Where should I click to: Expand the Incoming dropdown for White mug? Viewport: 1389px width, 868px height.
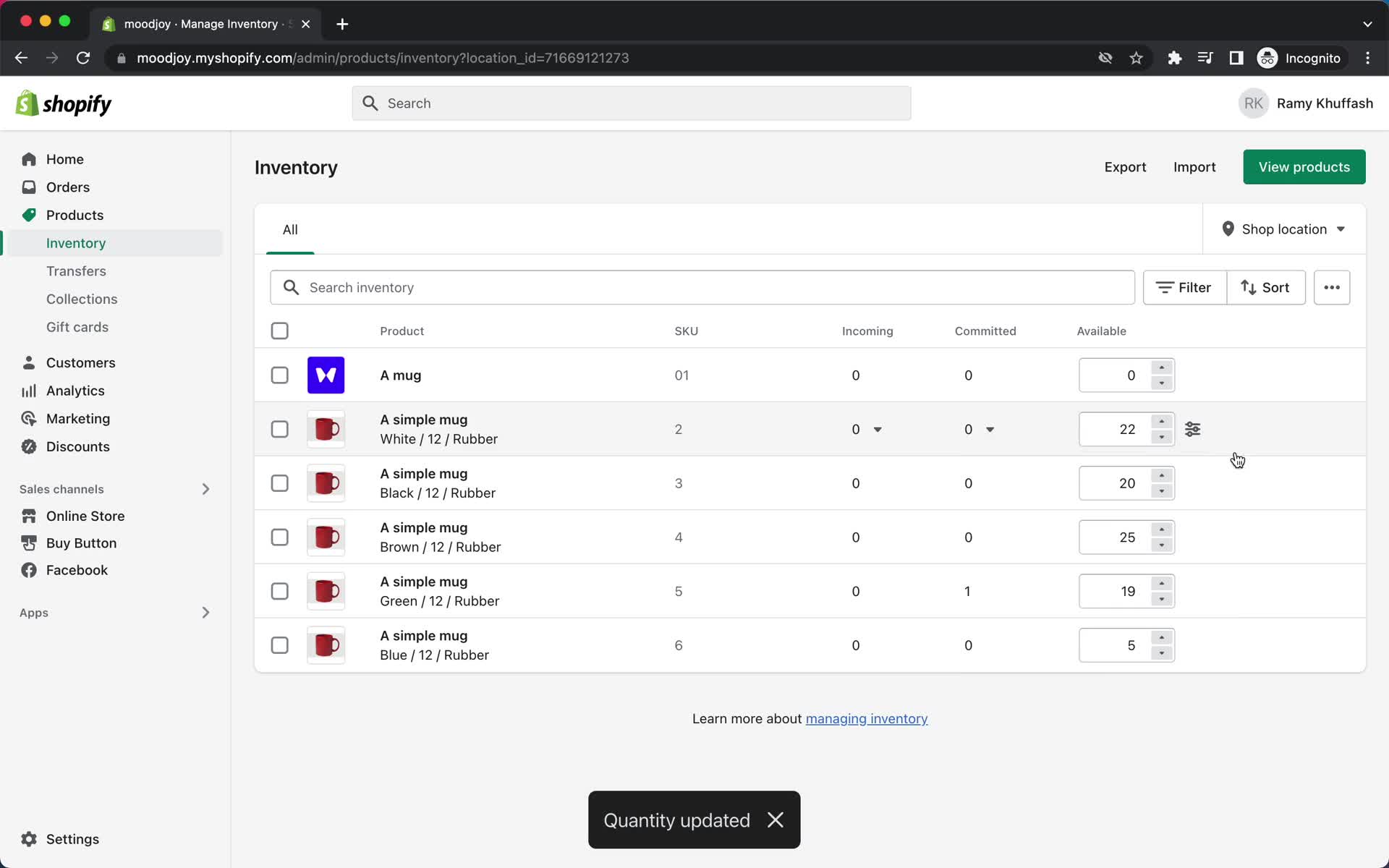[877, 429]
